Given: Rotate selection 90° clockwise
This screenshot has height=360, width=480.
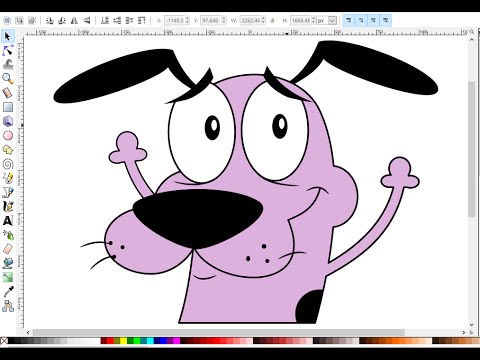Looking at the screenshot, I should click(x=62, y=21).
